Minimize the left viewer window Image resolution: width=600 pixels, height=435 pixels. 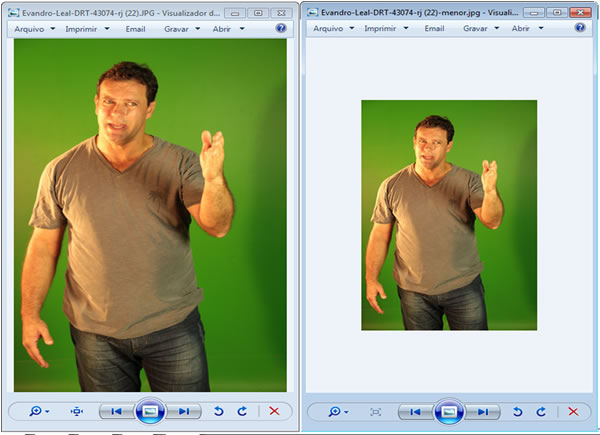(235, 13)
